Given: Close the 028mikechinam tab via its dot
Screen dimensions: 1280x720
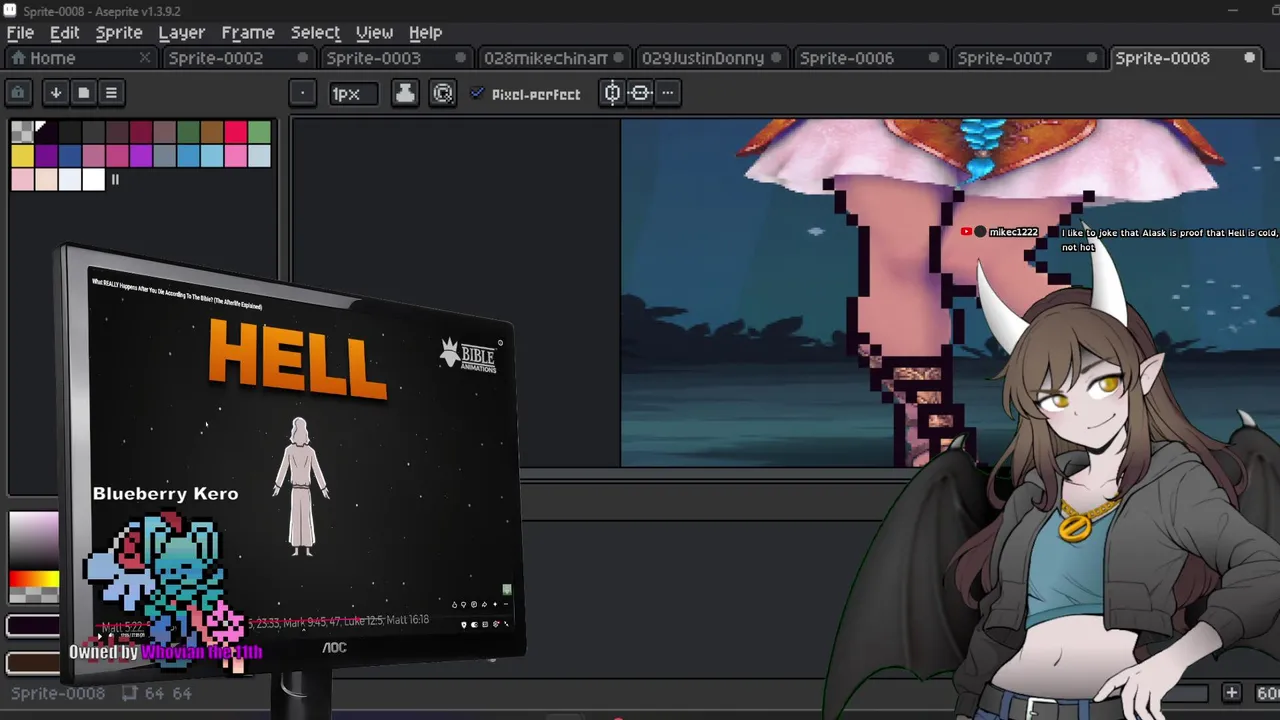Looking at the screenshot, I should [x=619, y=58].
